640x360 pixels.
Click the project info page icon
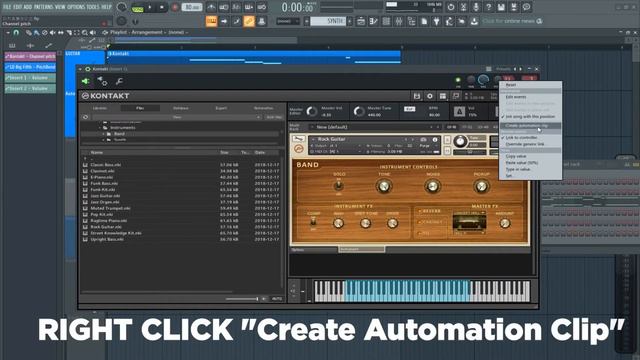(x=424, y=21)
